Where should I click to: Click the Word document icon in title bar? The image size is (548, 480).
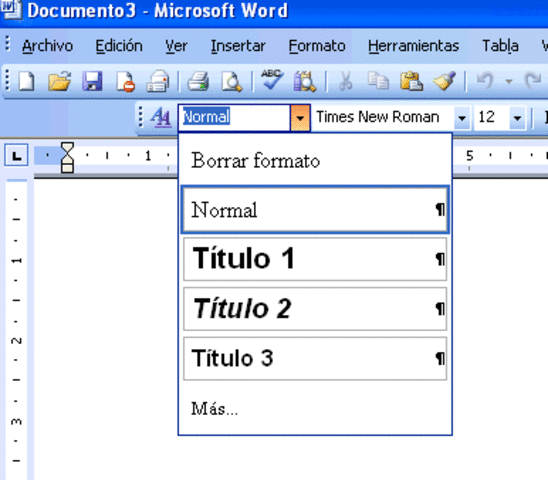coord(11,9)
